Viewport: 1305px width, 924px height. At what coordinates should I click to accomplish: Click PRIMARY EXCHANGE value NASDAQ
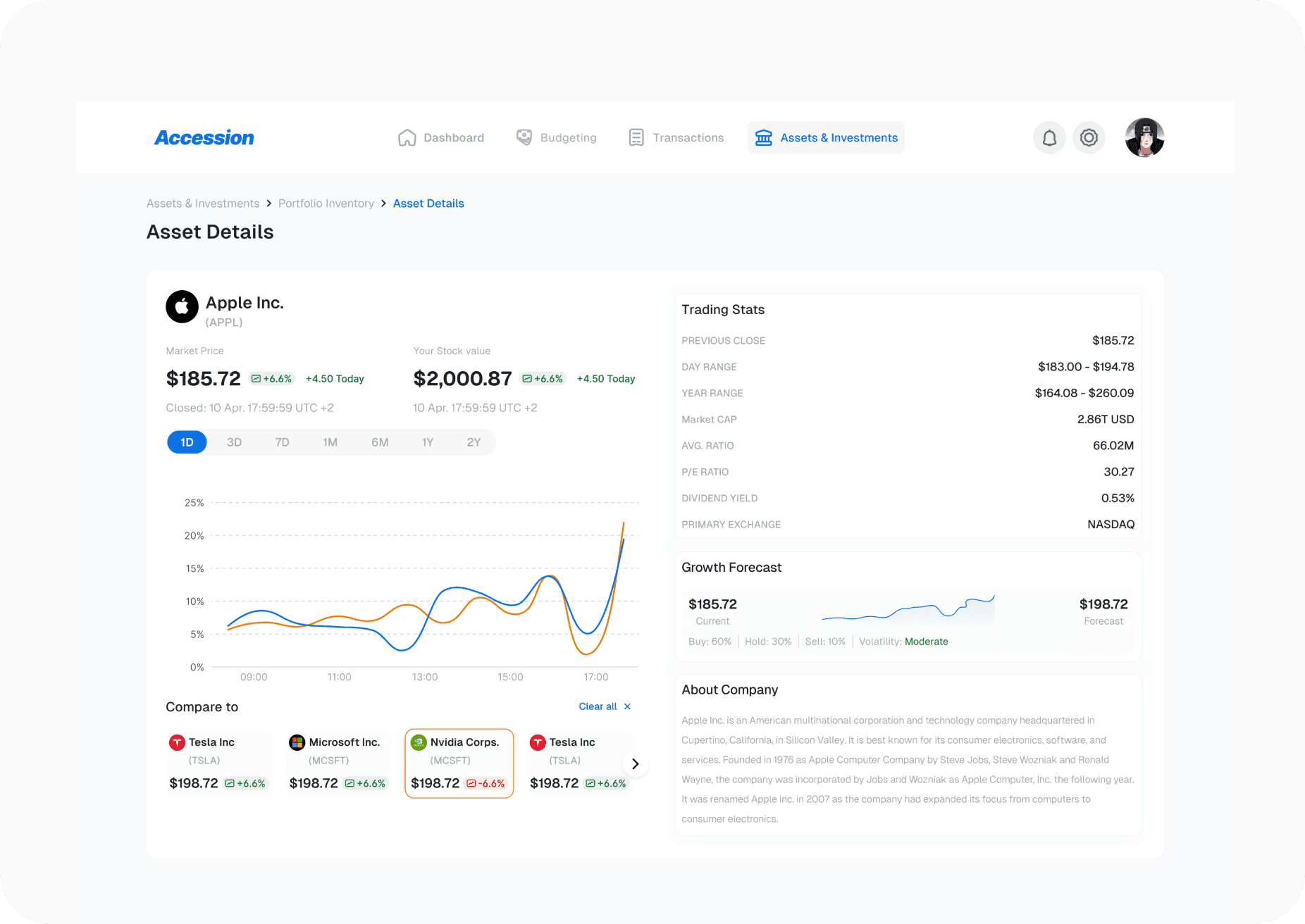(x=1111, y=525)
